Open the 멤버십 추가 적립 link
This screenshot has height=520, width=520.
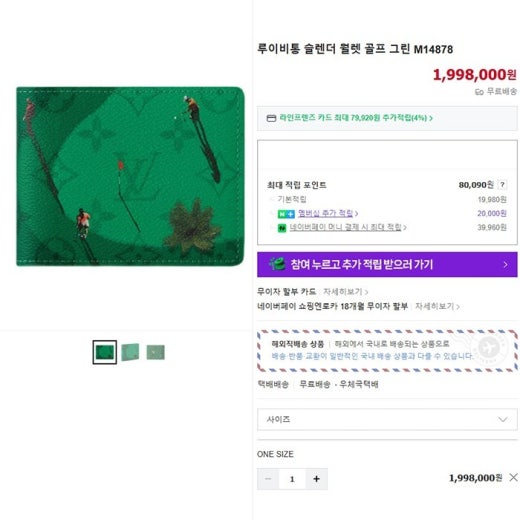tap(328, 213)
